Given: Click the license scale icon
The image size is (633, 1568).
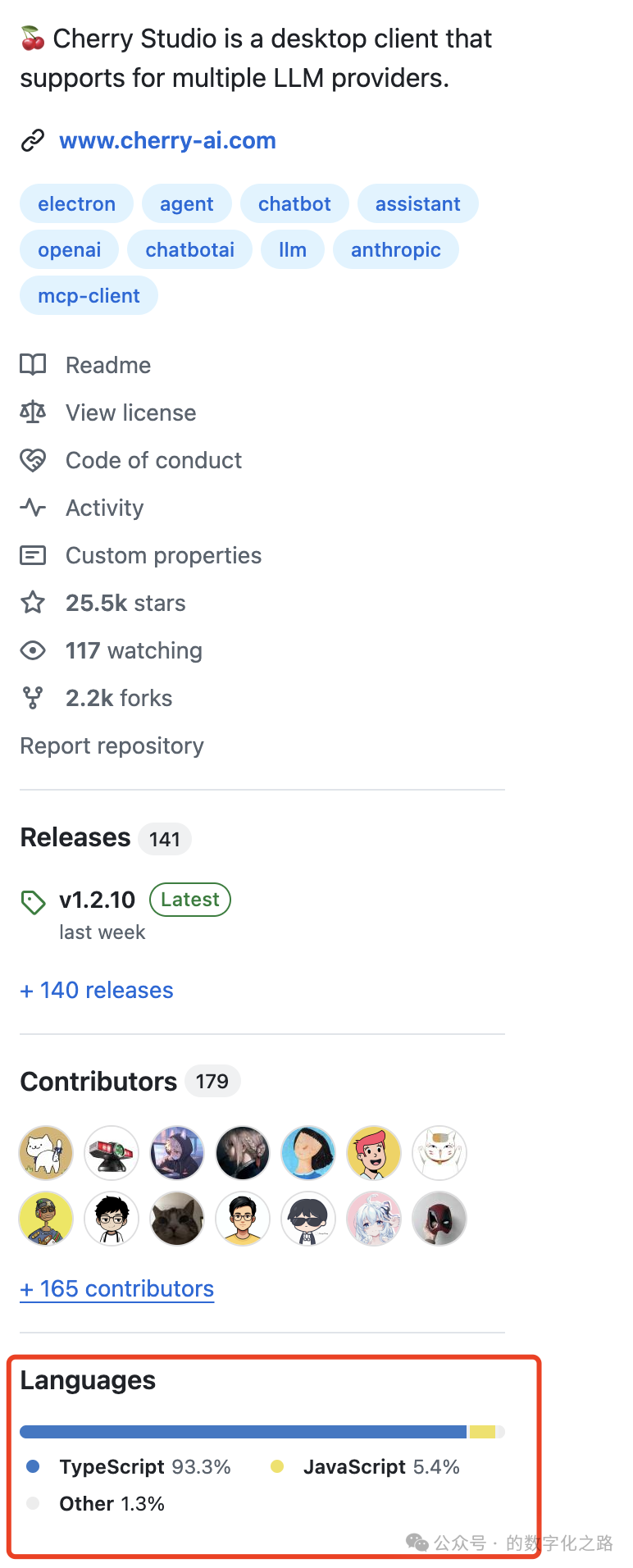Looking at the screenshot, I should point(33,413).
